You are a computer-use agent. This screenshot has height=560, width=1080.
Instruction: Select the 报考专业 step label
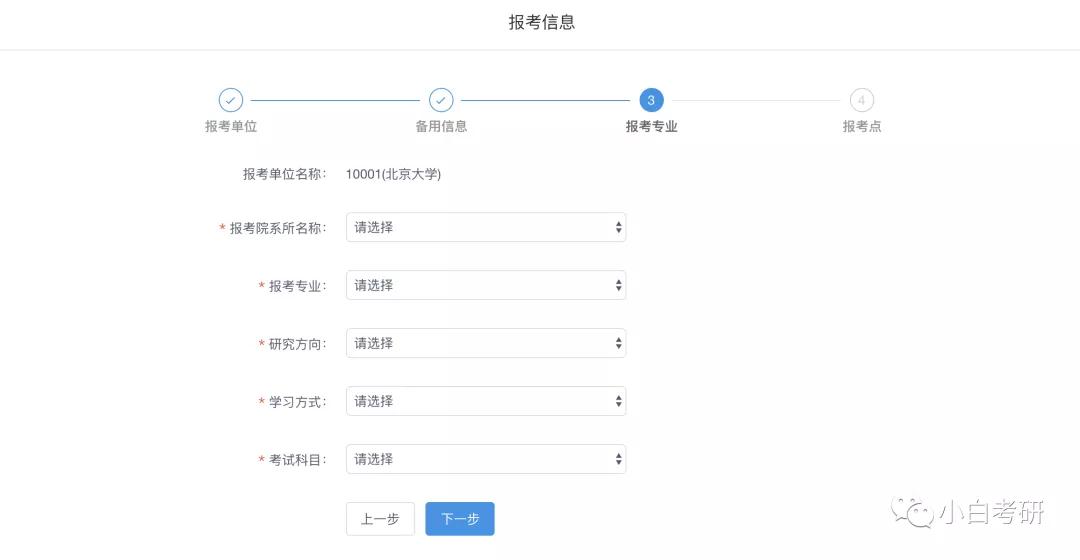(x=651, y=126)
